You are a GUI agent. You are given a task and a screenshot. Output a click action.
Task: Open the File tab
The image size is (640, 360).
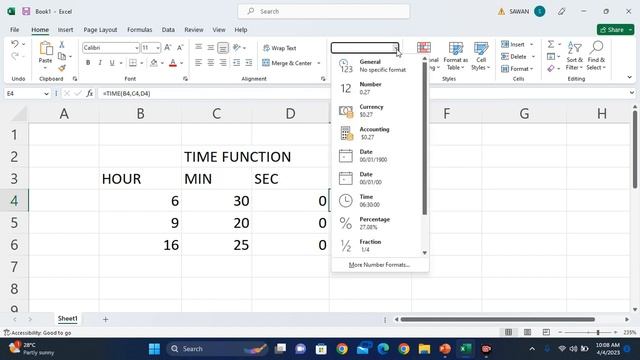click(x=15, y=30)
